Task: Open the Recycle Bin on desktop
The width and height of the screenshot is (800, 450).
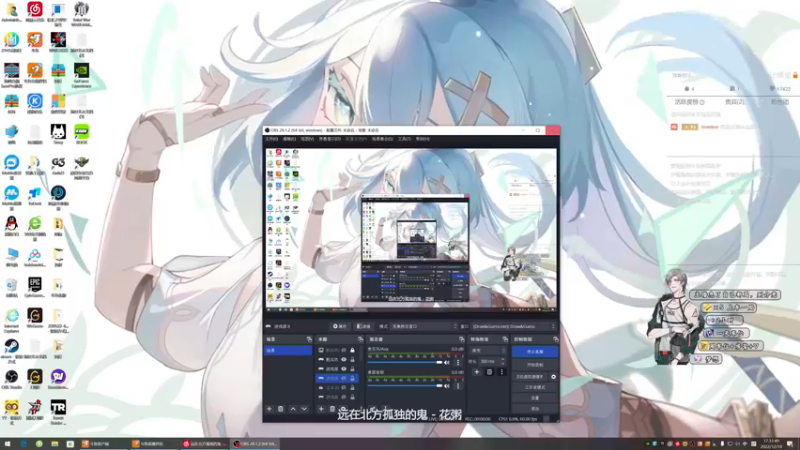Action: [x=11, y=285]
